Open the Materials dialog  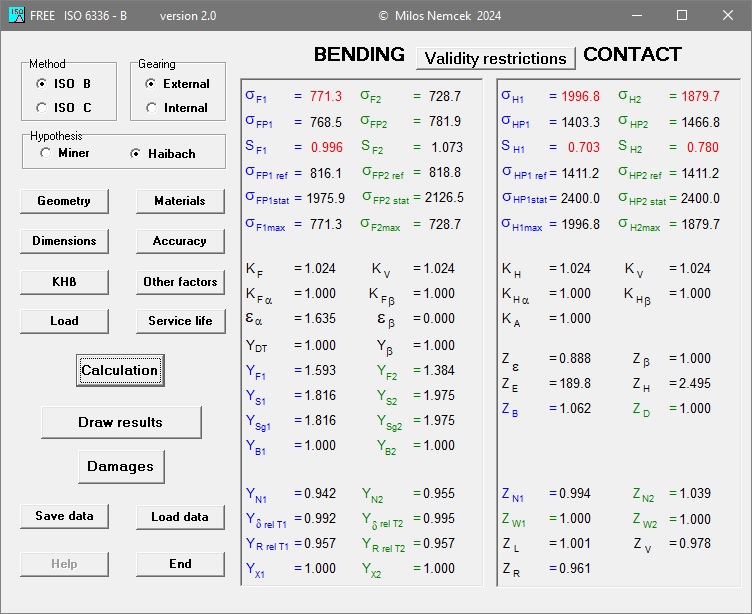coord(180,201)
